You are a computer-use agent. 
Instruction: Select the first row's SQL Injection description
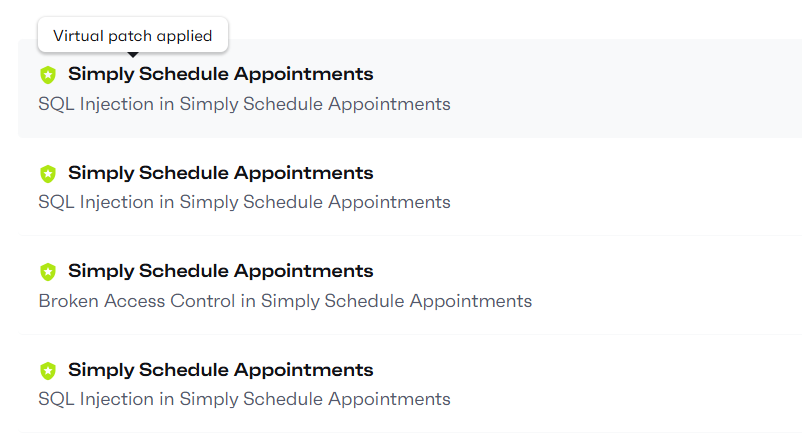pyautogui.click(x=244, y=104)
